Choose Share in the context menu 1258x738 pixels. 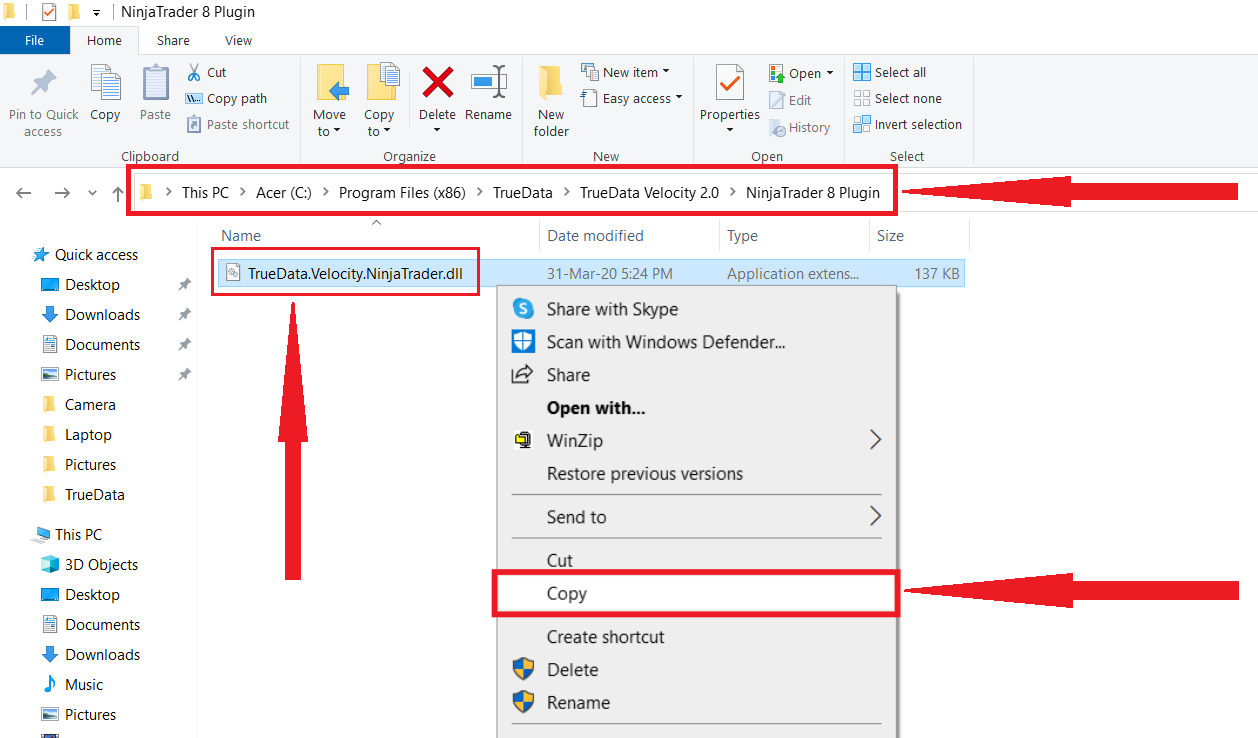tap(697, 375)
